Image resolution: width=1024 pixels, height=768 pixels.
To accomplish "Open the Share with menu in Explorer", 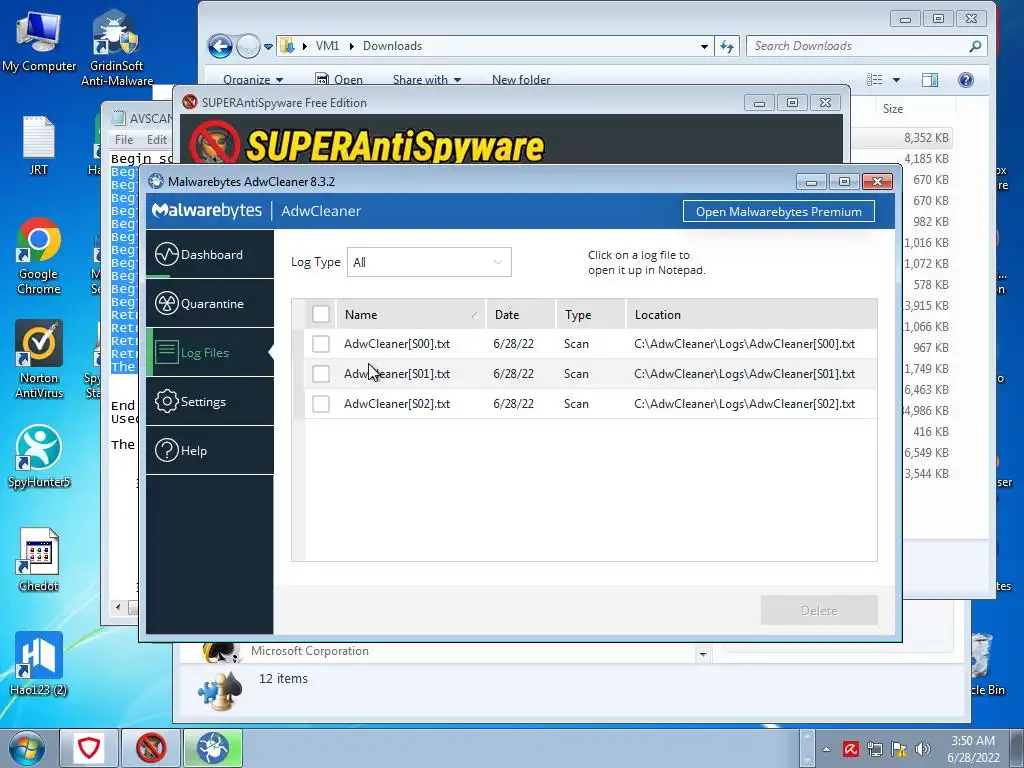I will [x=426, y=79].
